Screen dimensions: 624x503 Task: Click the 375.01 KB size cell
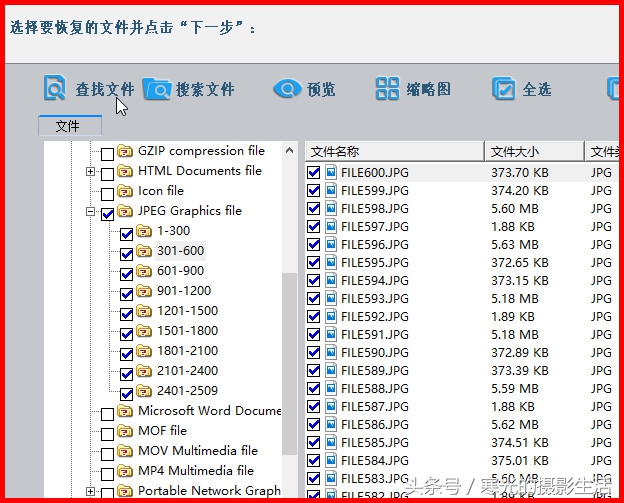(x=520, y=460)
